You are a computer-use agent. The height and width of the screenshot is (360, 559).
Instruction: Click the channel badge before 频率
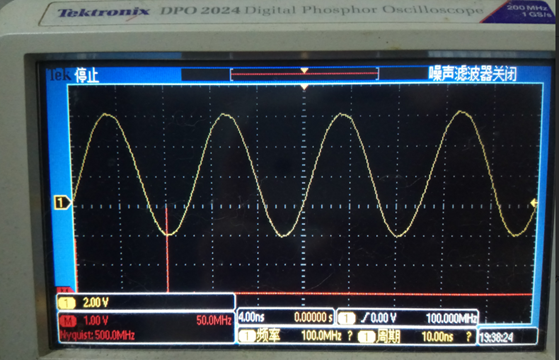tap(246, 336)
